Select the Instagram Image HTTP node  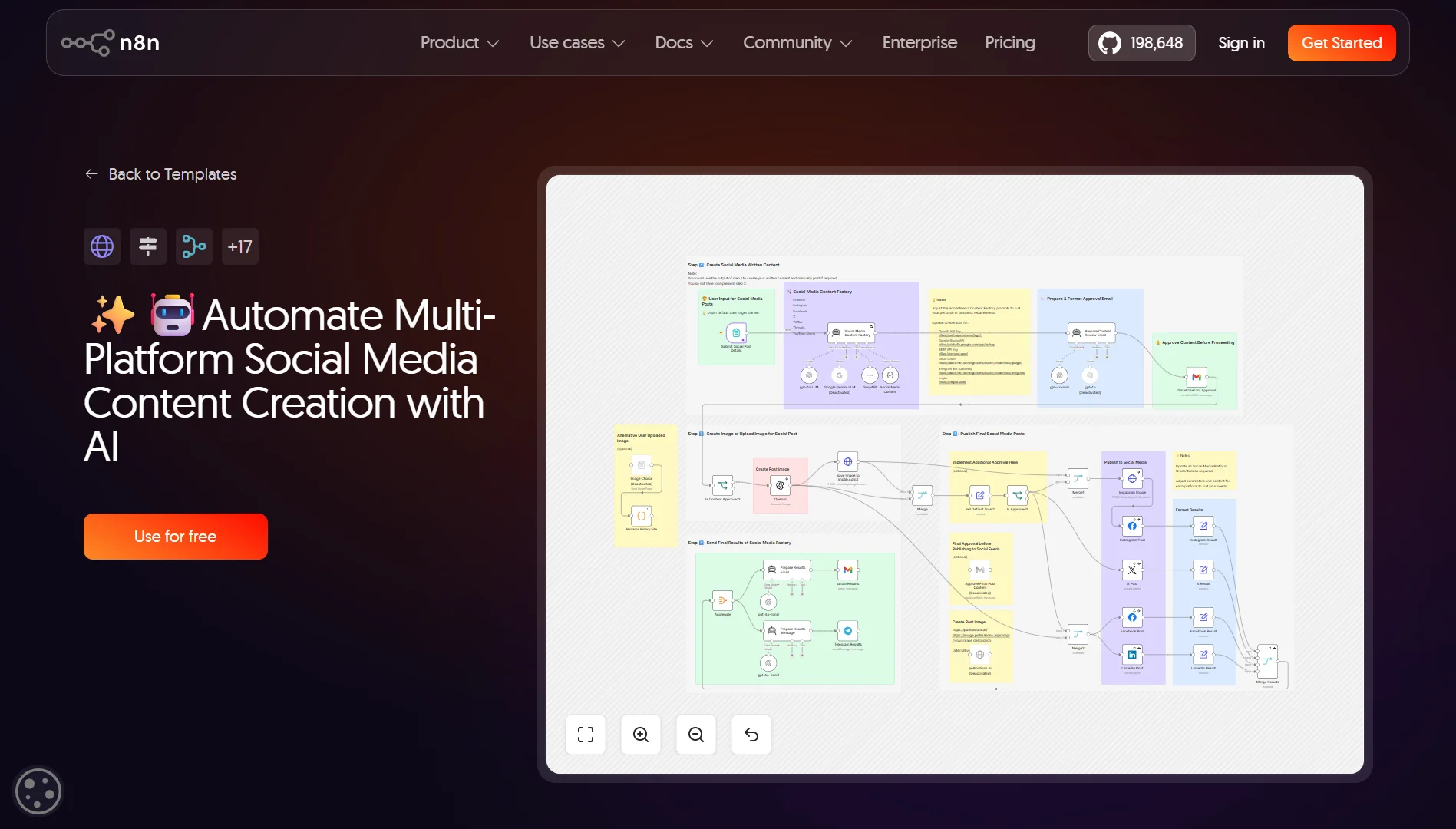1132,478
